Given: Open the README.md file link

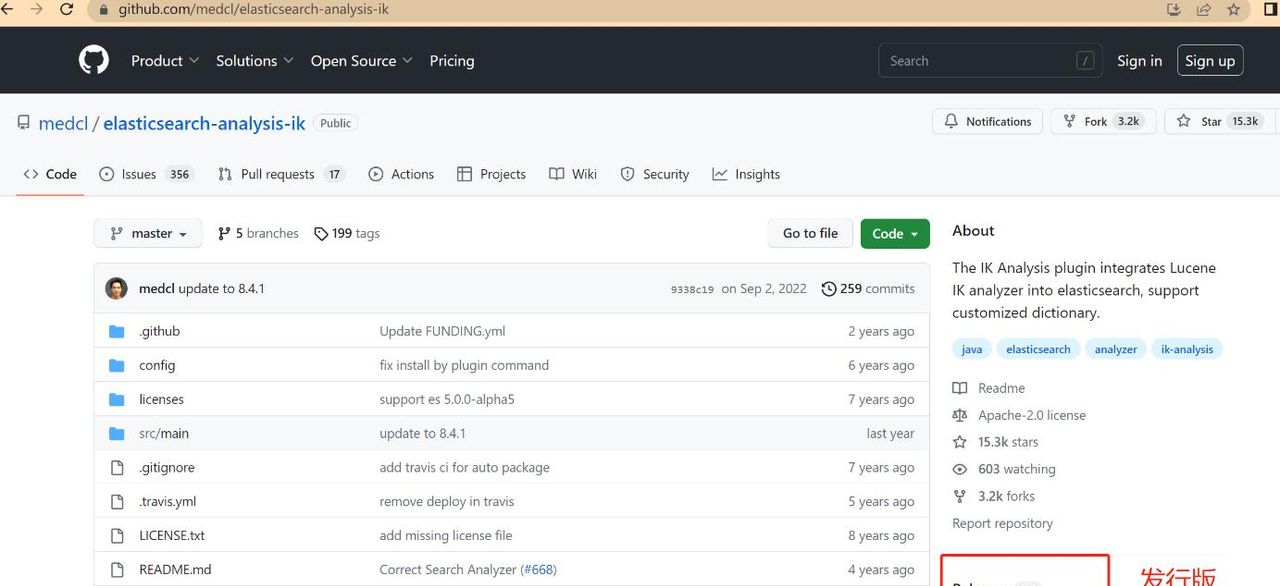Looking at the screenshot, I should (174, 569).
